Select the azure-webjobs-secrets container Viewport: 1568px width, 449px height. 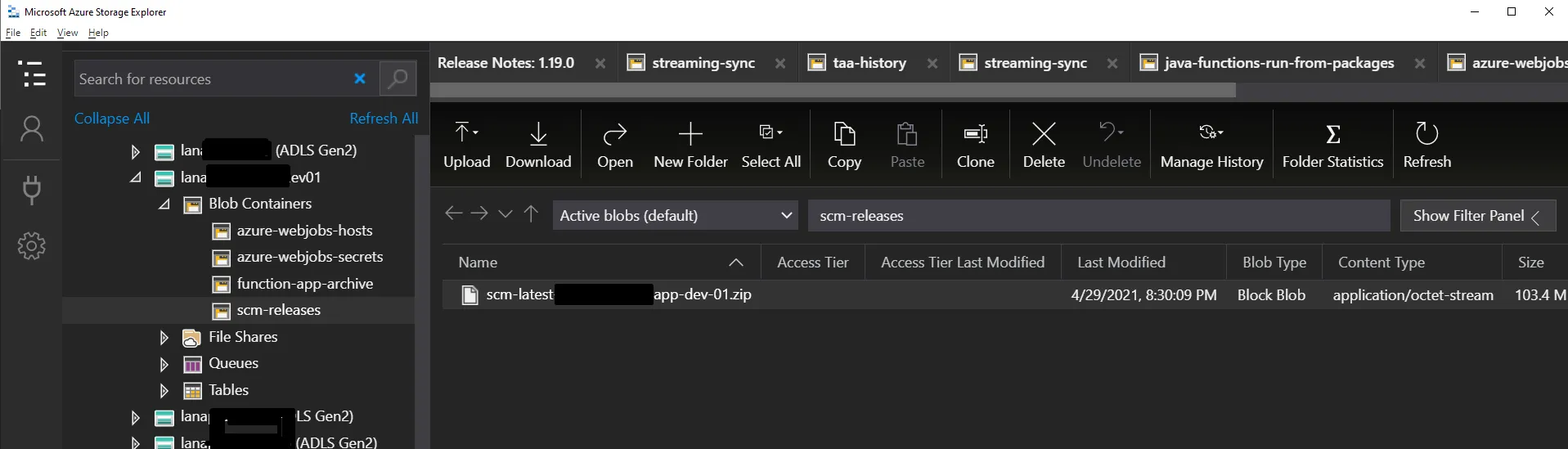pyautogui.click(x=309, y=257)
